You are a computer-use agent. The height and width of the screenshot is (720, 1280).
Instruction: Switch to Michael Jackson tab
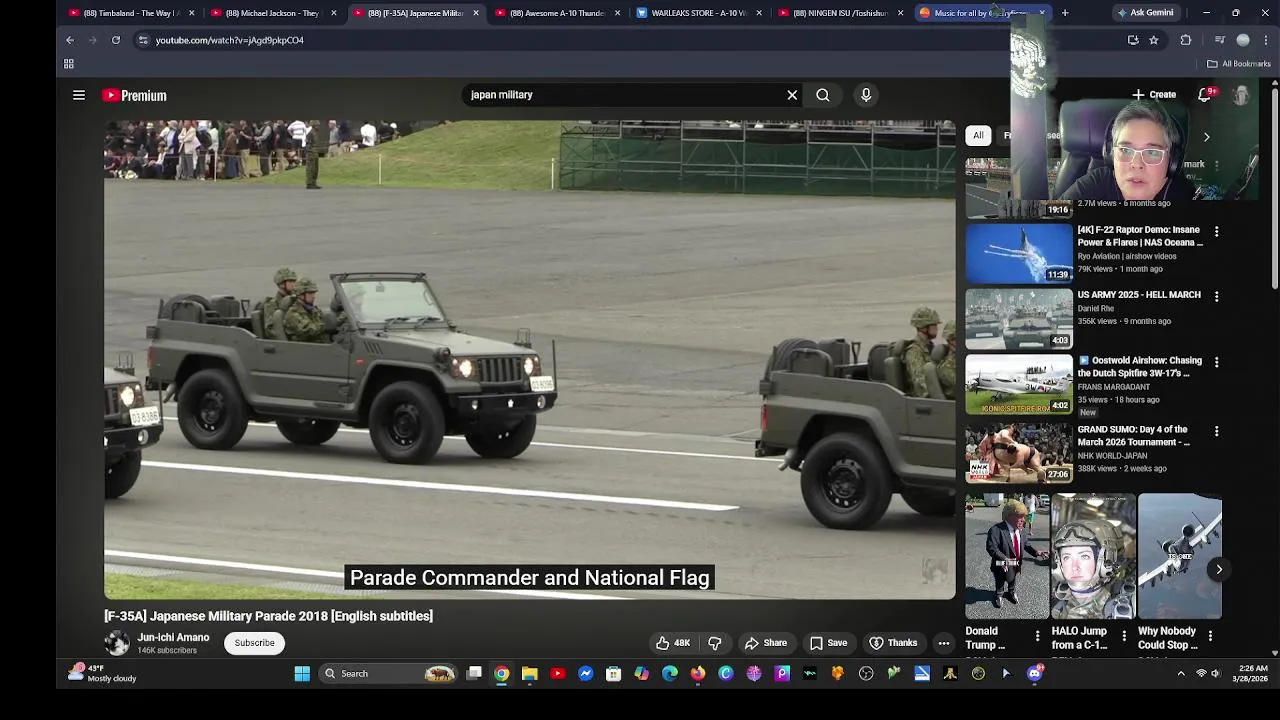[x=272, y=13]
